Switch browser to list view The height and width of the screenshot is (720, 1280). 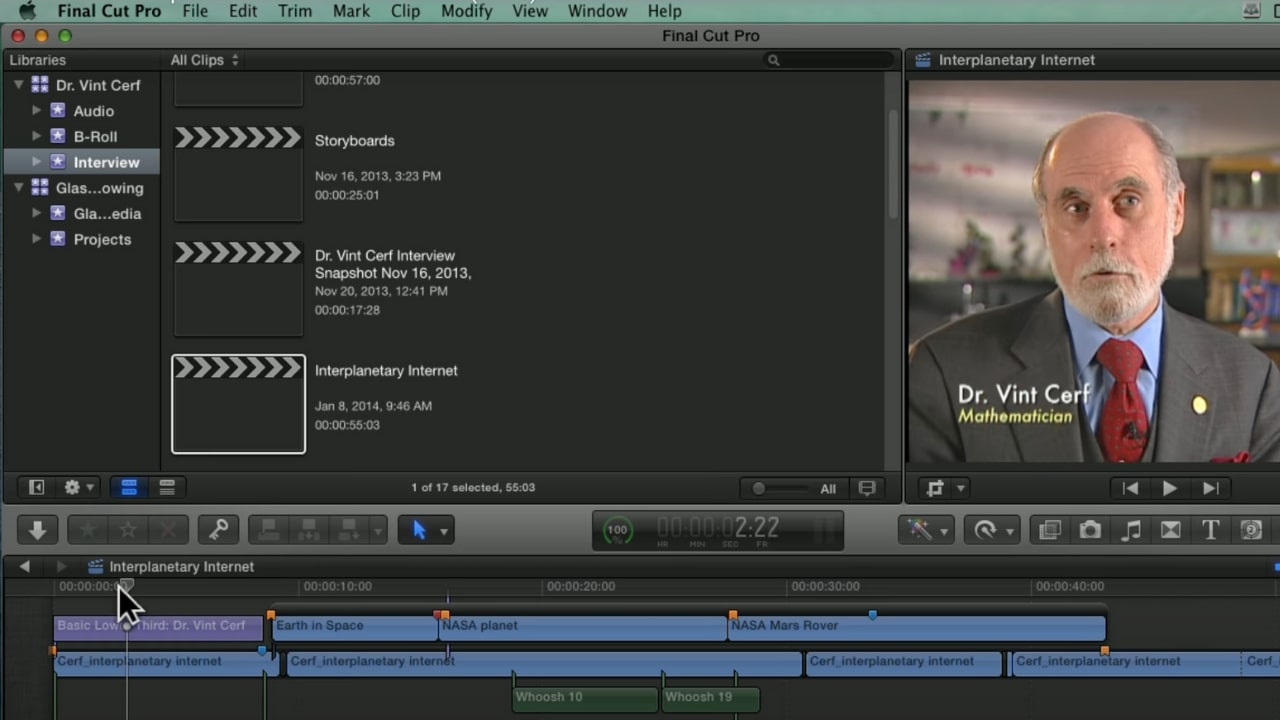pyautogui.click(x=167, y=487)
